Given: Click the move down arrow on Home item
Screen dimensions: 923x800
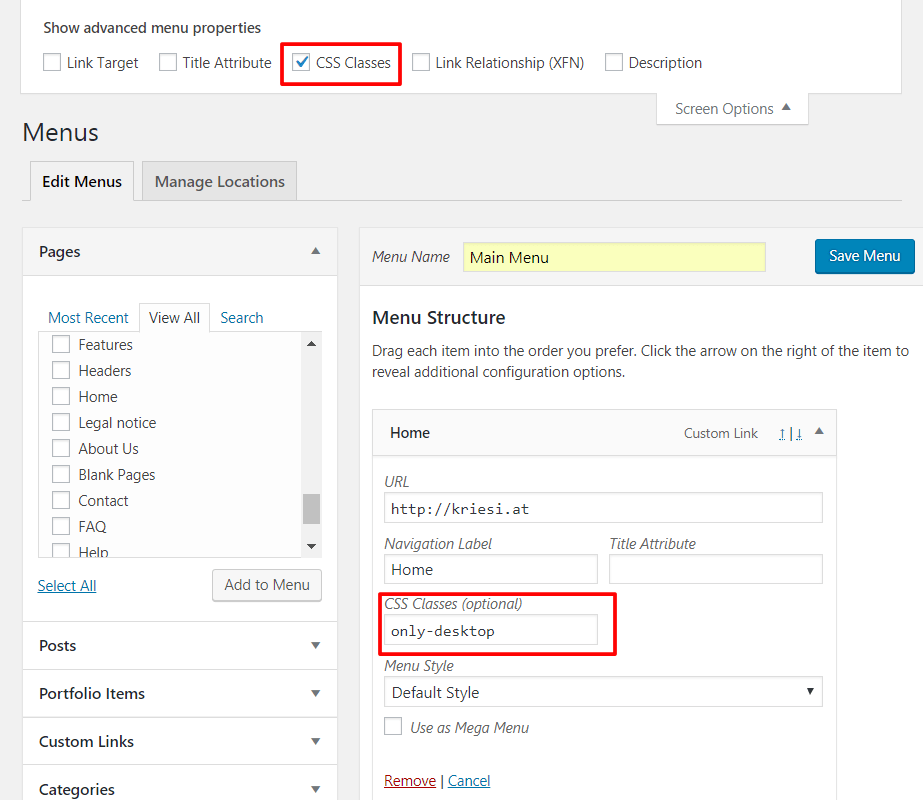Looking at the screenshot, I should click(798, 434).
